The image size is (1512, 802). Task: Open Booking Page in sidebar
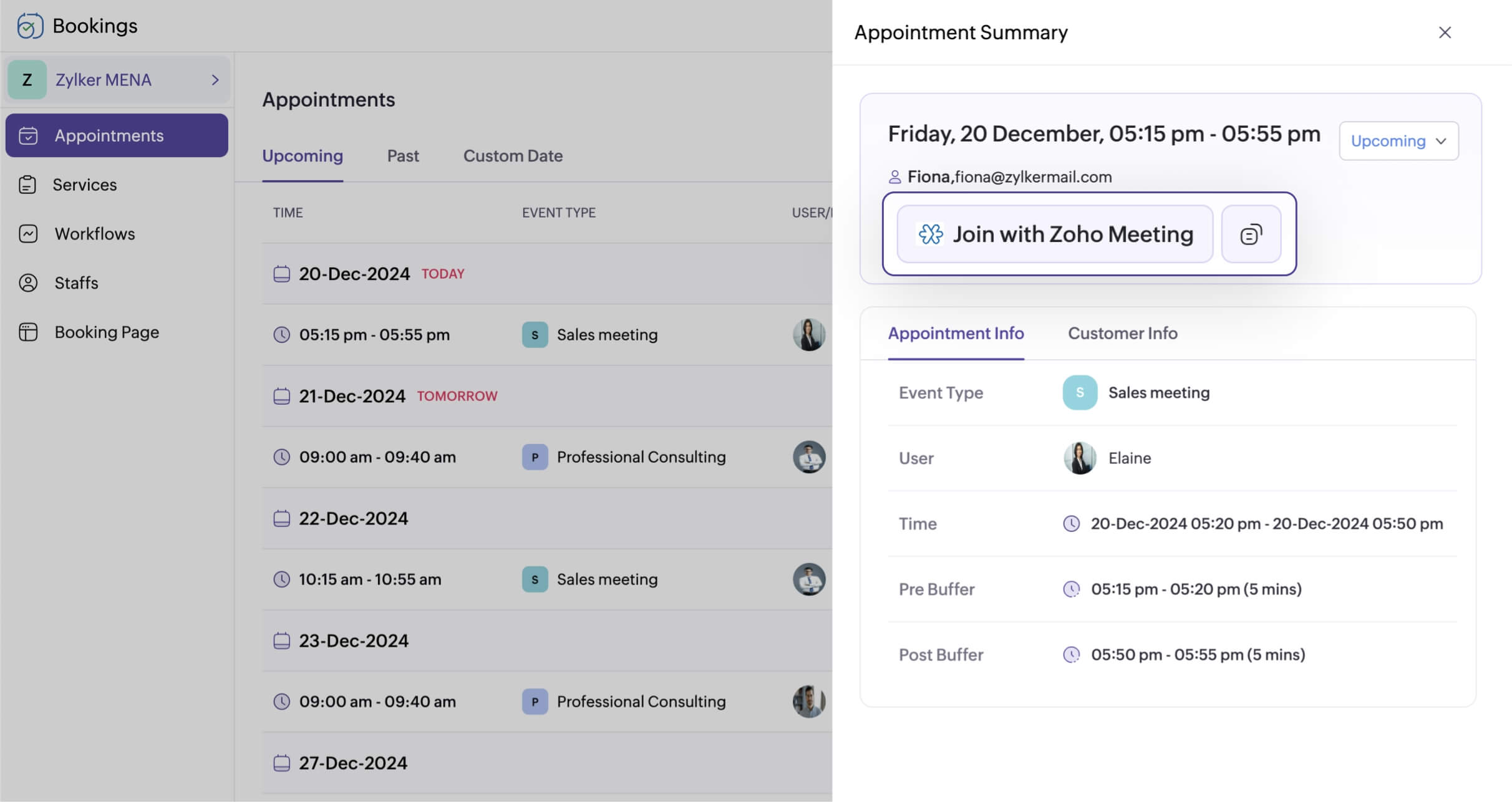point(106,332)
